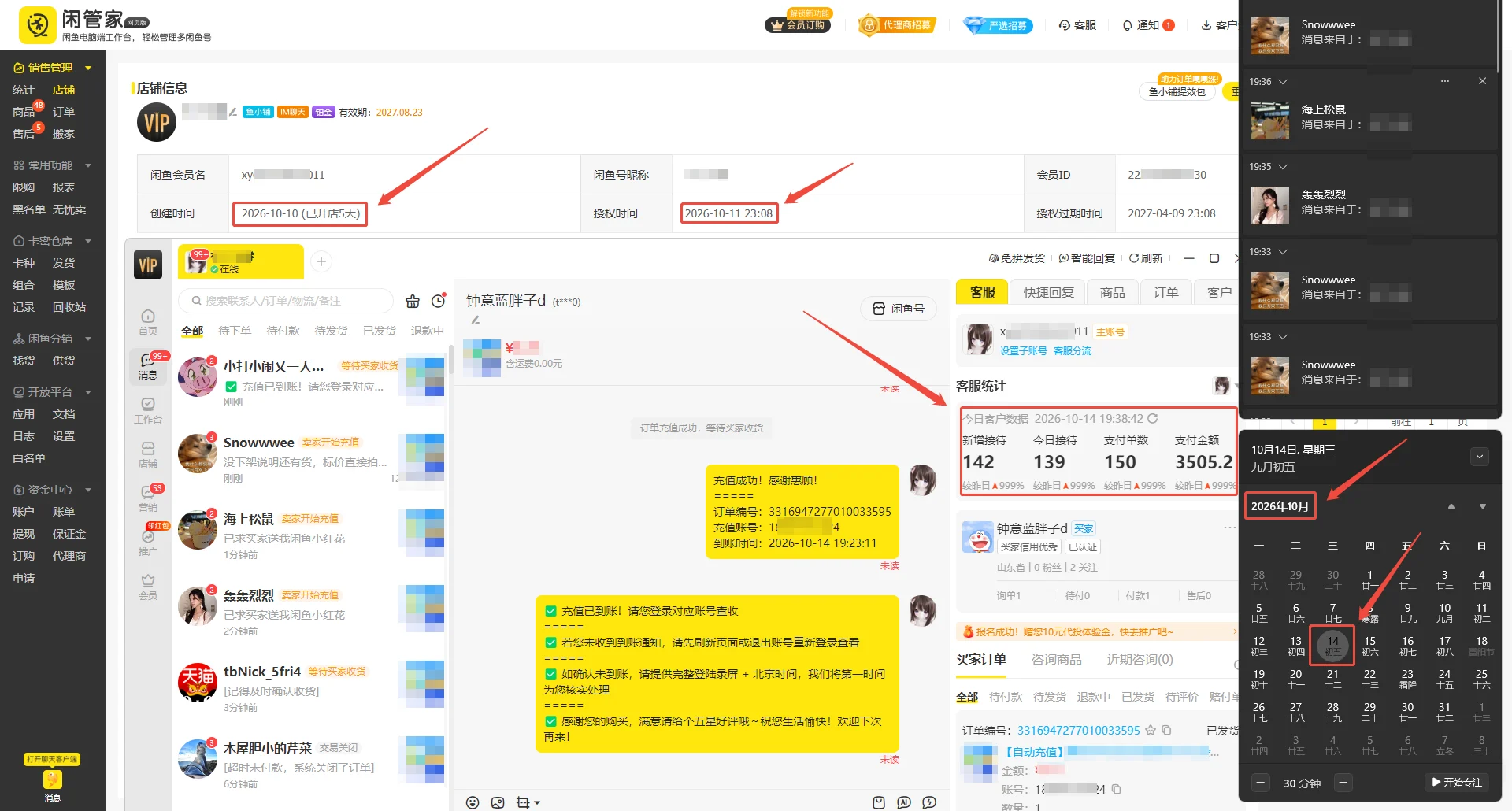Open the 咨询商品 tab

pyautogui.click(x=1056, y=660)
